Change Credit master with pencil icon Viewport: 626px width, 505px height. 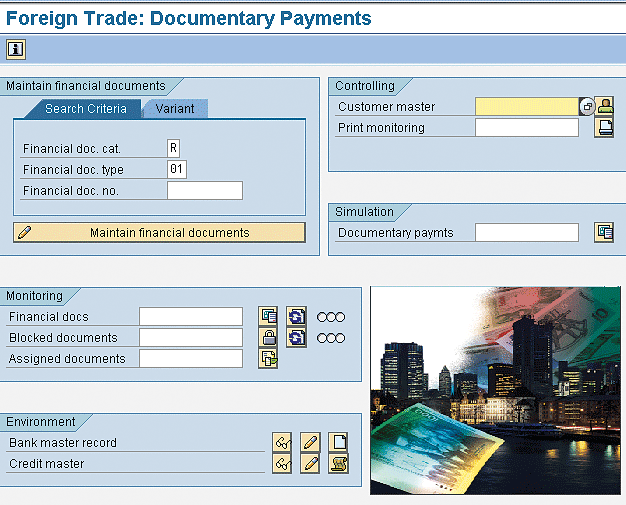tap(310, 463)
